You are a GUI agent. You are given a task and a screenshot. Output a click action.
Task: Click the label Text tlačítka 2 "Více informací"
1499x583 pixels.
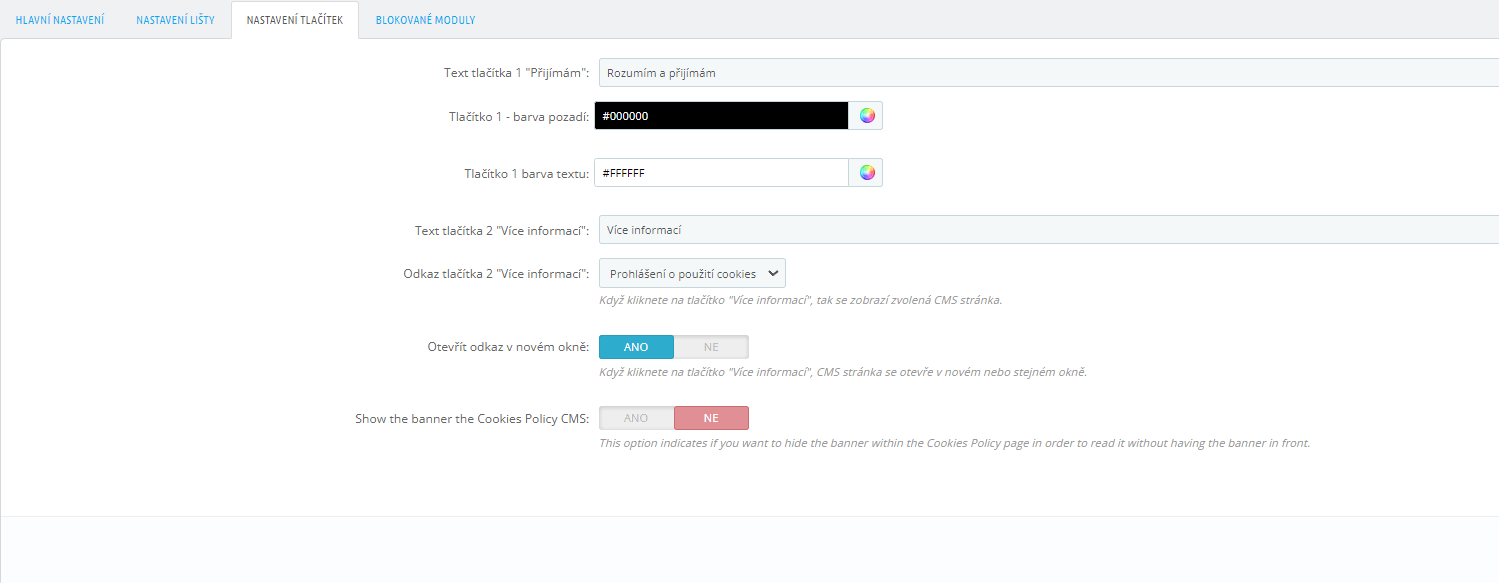point(502,231)
